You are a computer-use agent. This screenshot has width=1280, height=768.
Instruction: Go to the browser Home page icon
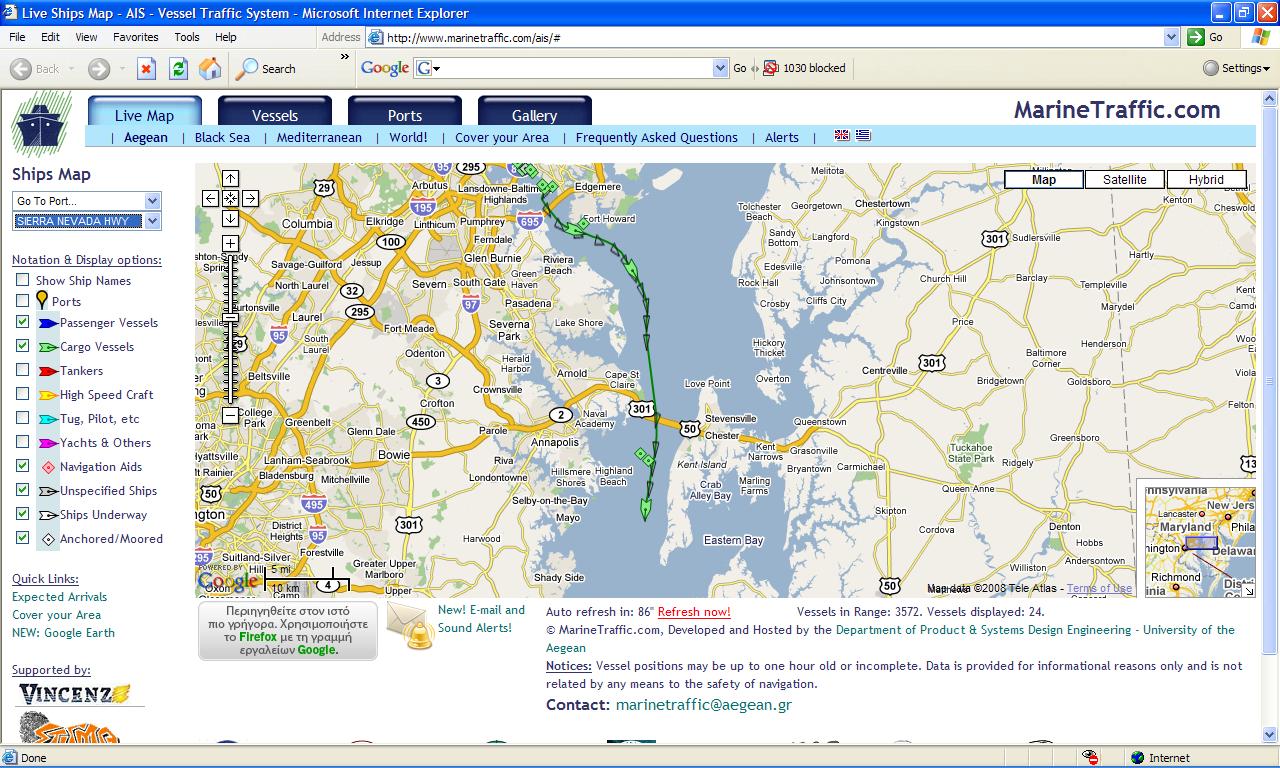(210, 69)
